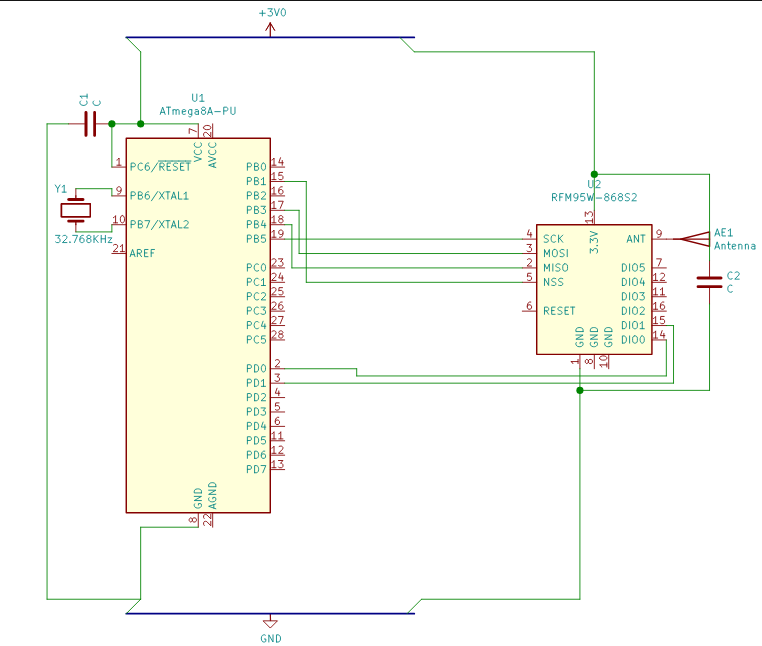Select the PC6/RESET pin on U1
762x646 pixels.
point(160,167)
